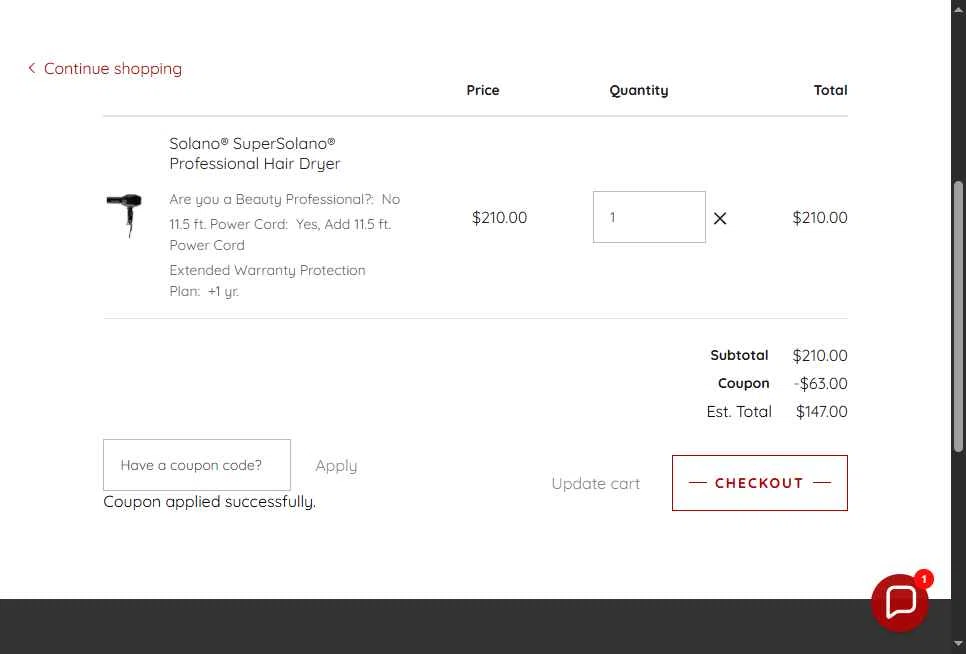Click the Quantity column header
The width and height of the screenshot is (966, 654).
coord(639,91)
